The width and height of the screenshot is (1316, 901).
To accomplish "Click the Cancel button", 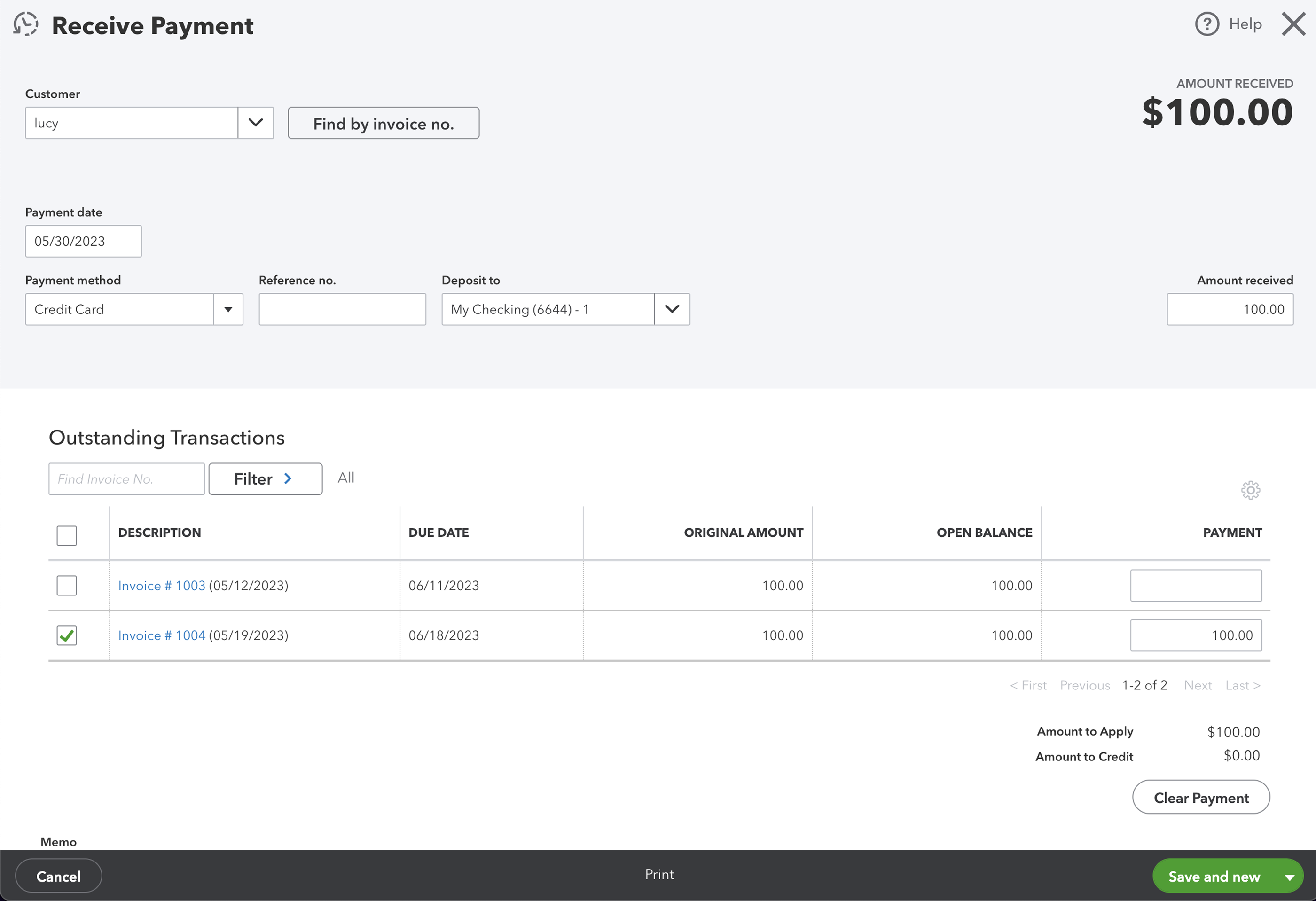I will 58,876.
